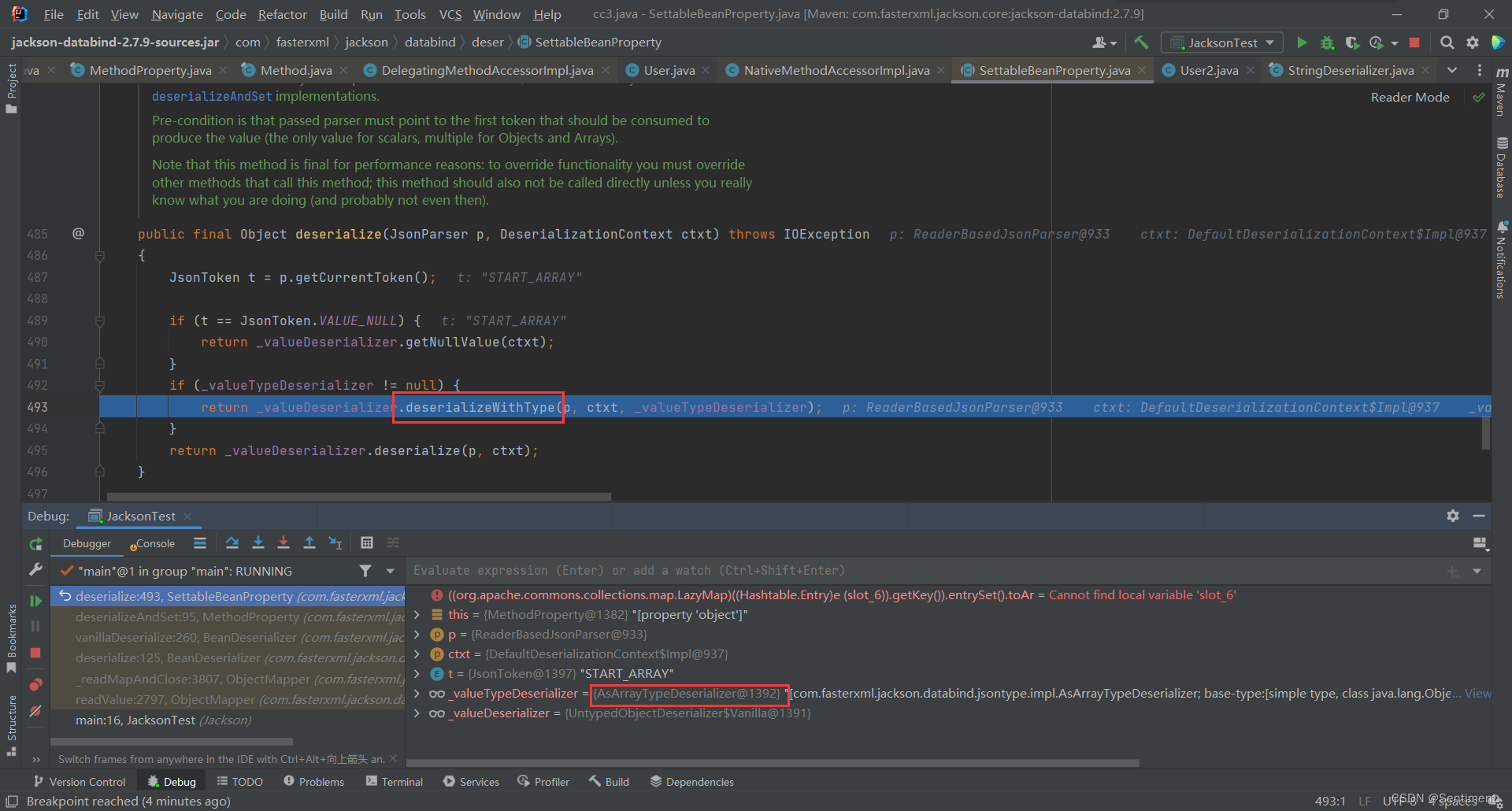1512x811 pixels.
Task: Stop debugging with sidebar red square
Action: pos(35,653)
